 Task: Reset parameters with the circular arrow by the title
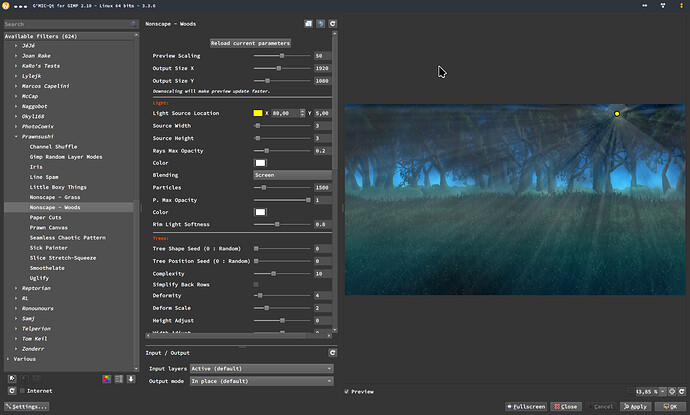(x=332, y=22)
